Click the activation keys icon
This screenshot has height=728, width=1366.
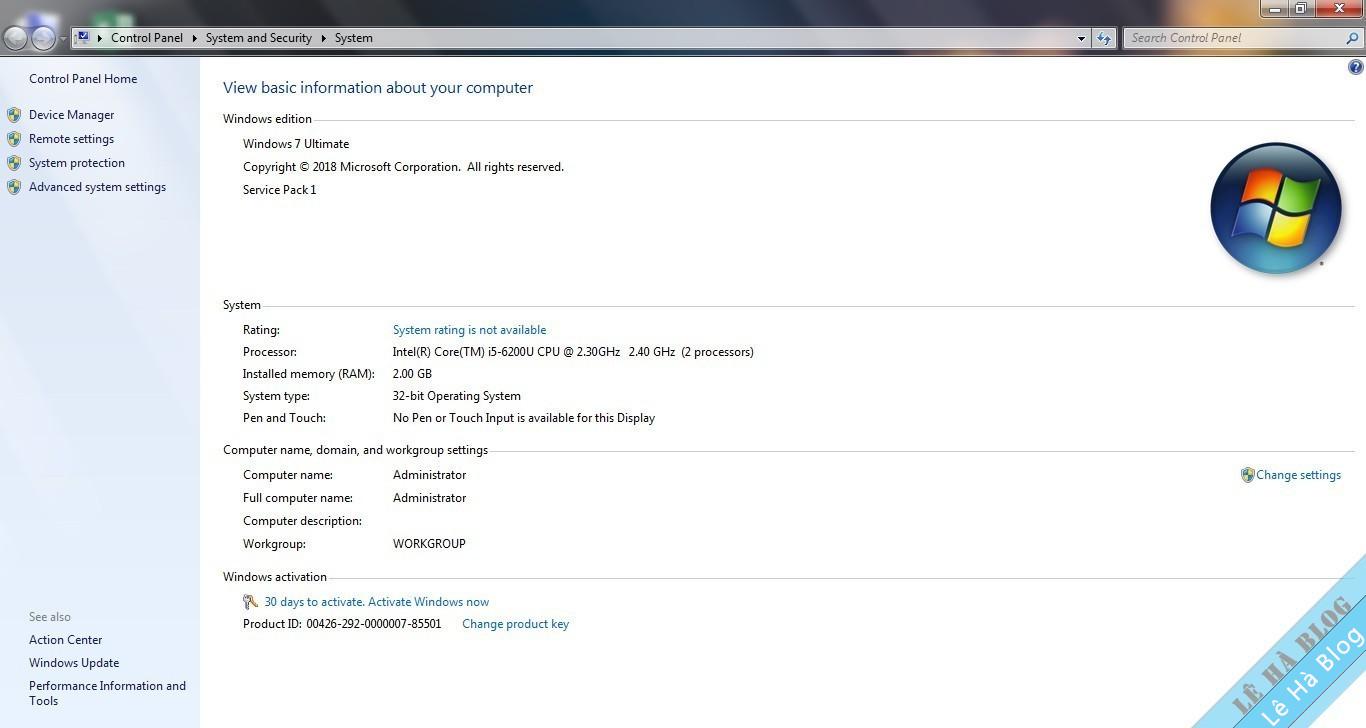251,602
